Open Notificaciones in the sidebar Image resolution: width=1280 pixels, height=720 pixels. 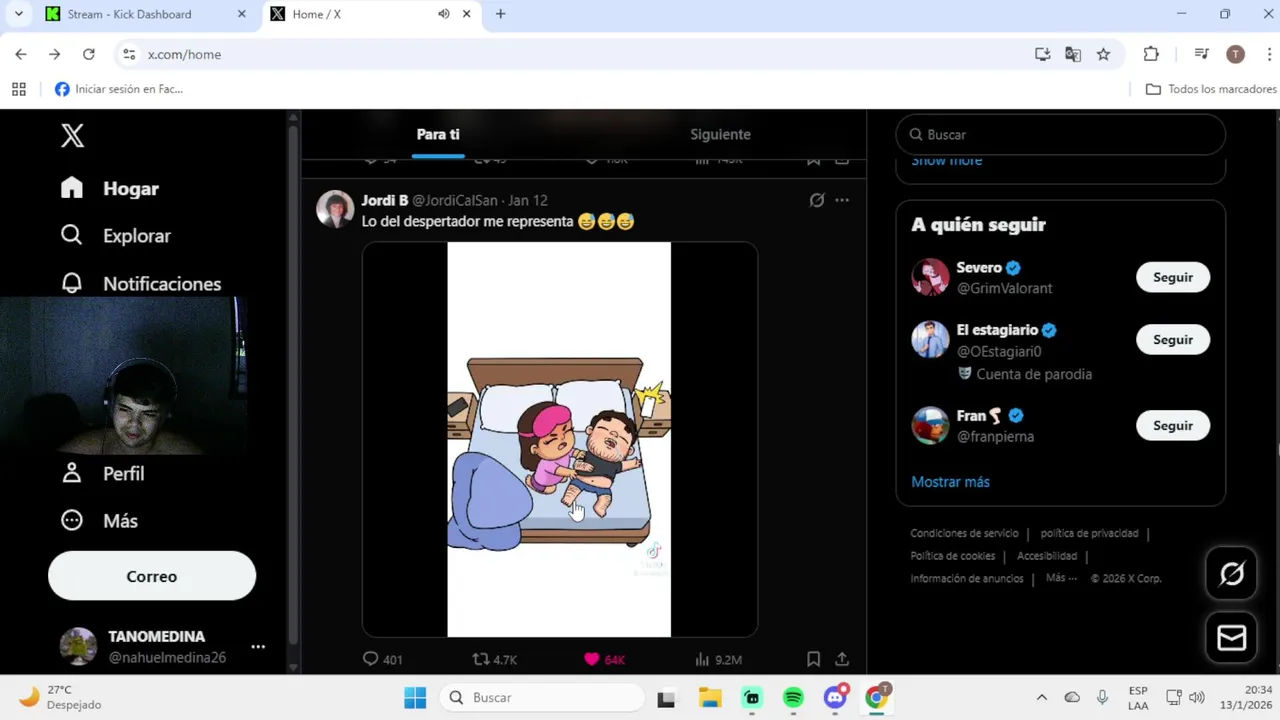(141, 284)
